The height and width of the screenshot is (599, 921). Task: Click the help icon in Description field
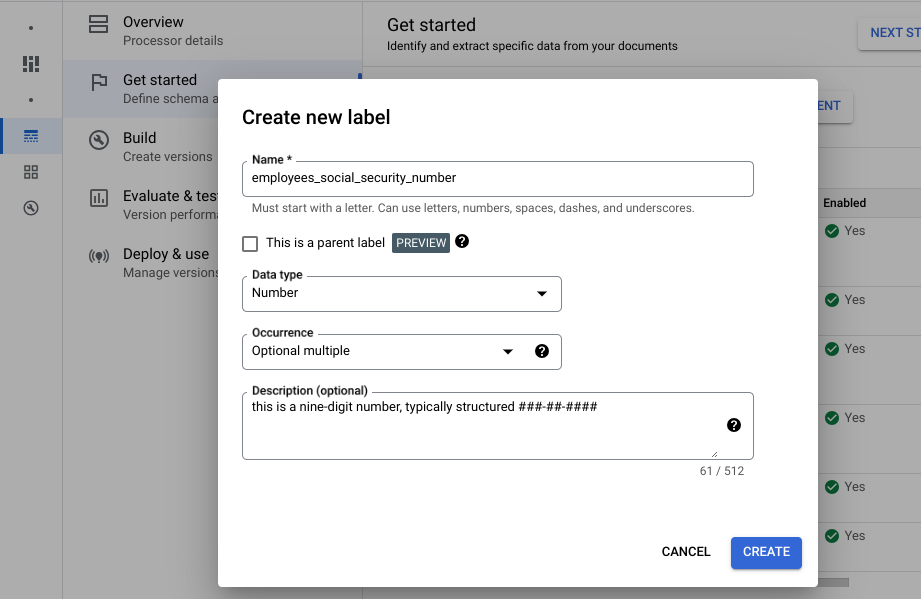(734, 425)
